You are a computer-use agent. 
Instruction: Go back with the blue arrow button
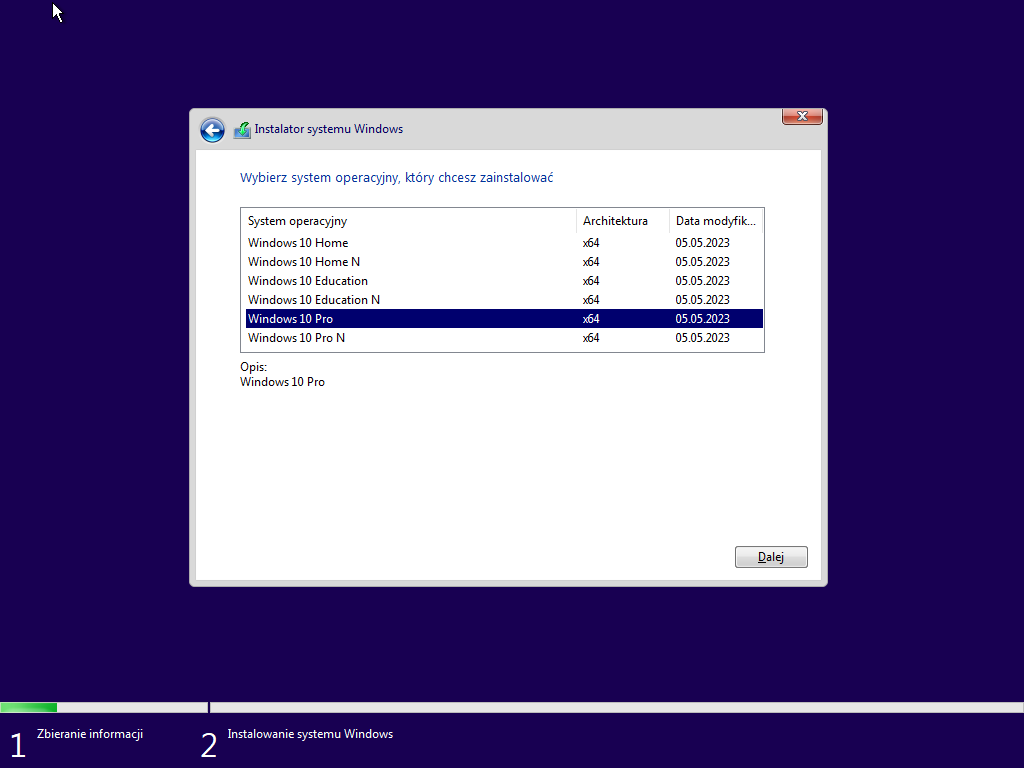(x=212, y=130)
